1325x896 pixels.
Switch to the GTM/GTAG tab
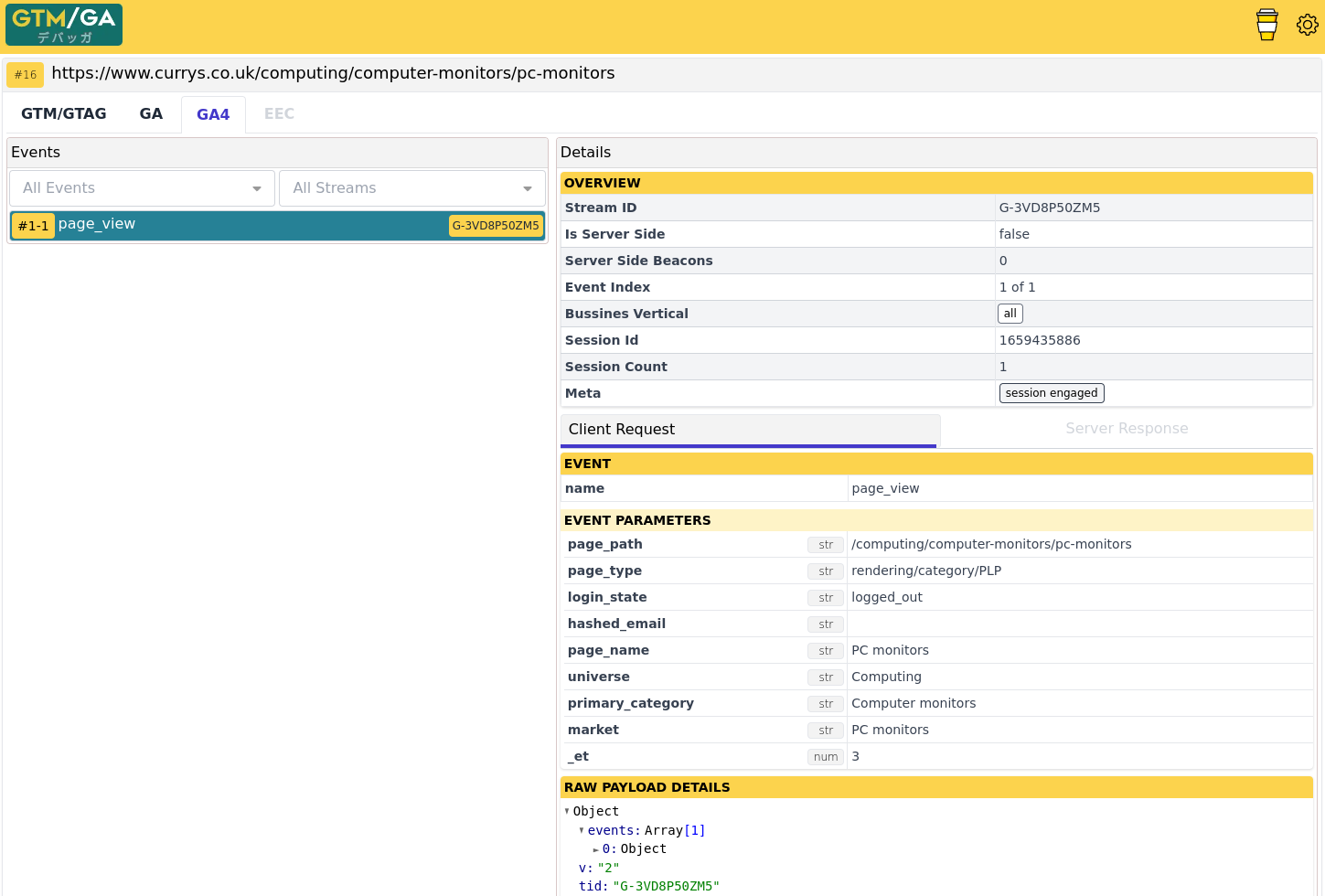point(64,113)
